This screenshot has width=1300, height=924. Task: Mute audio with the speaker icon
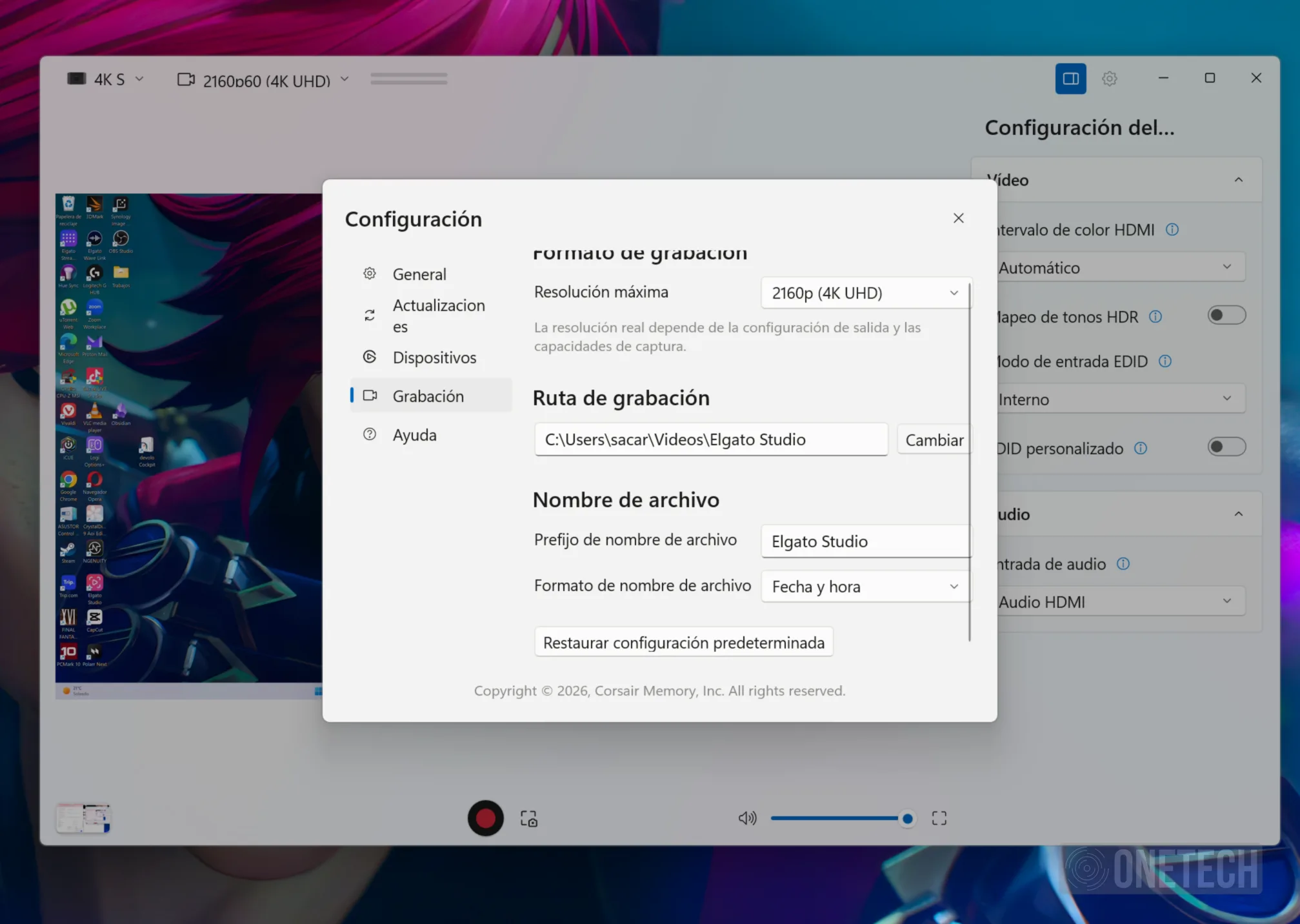(747, 818)
